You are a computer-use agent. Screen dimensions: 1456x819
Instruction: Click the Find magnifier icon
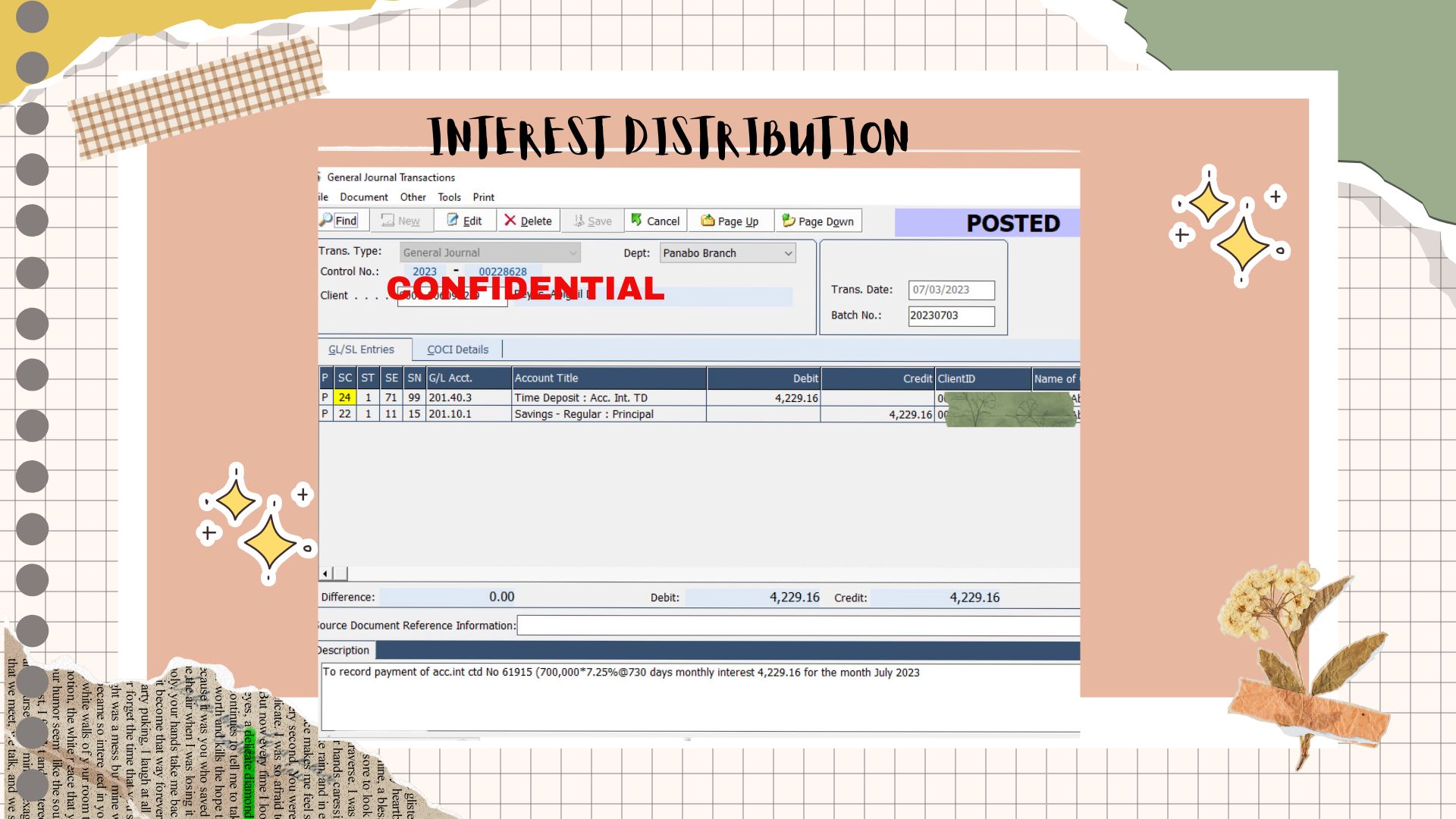327,220
